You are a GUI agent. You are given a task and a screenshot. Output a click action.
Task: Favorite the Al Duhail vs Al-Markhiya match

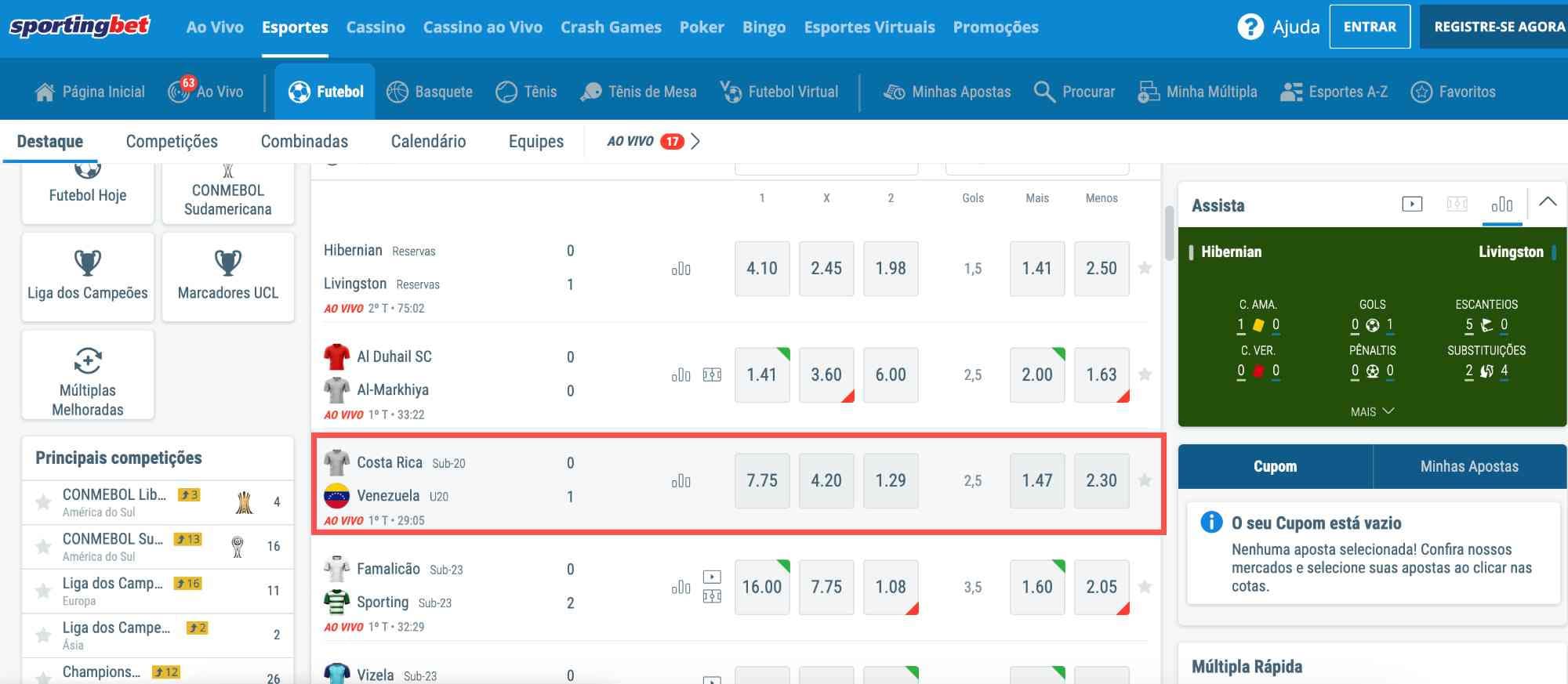[1145, 375]
